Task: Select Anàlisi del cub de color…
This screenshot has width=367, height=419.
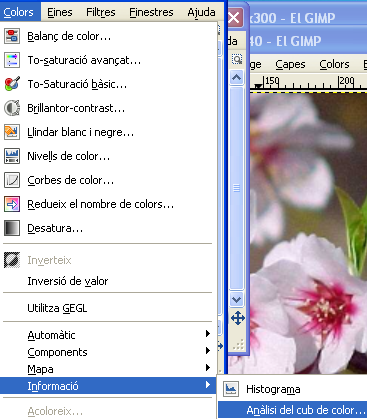Action: 292,410
